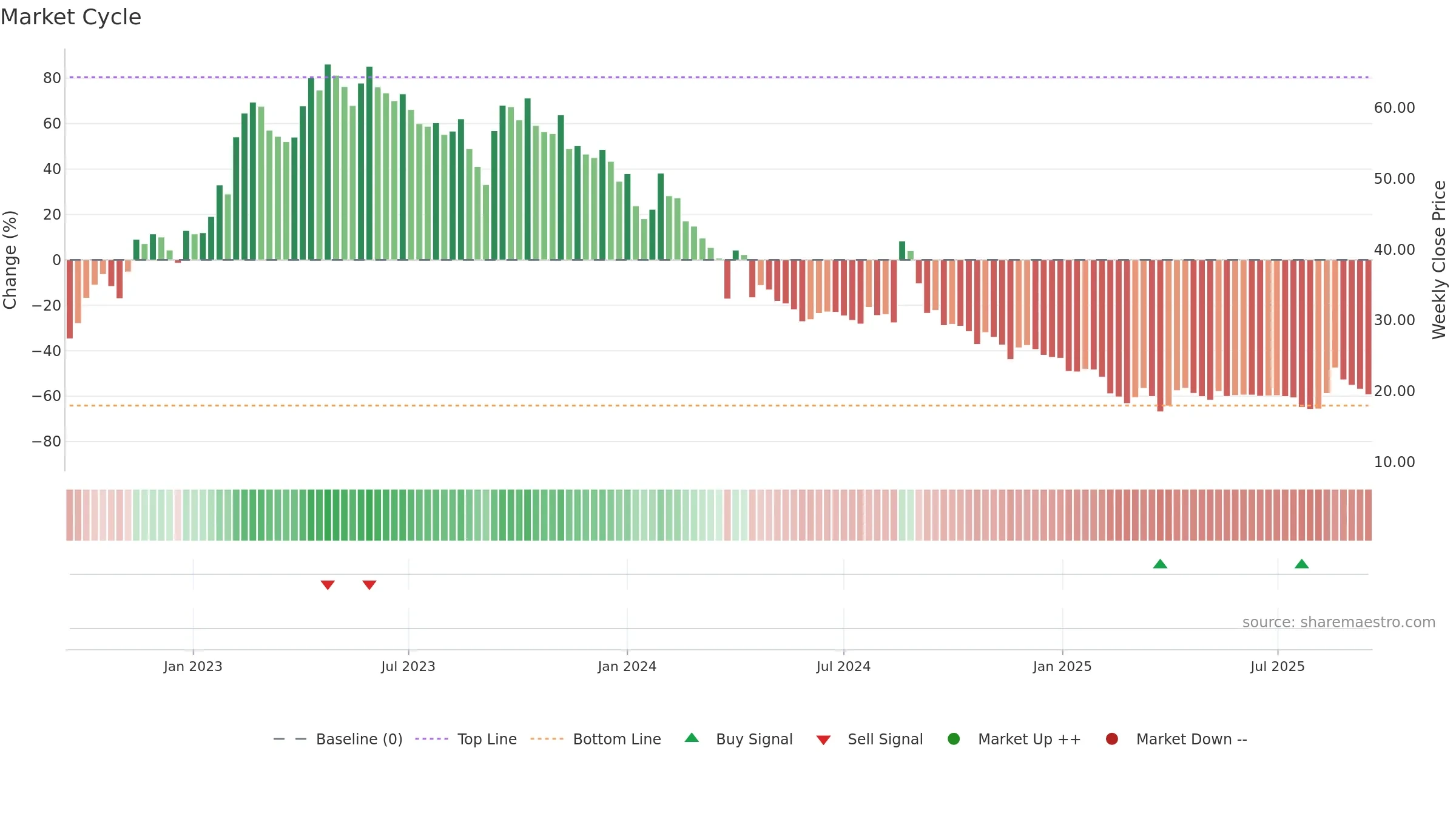Toggle the Sell Signal legend entry
1456x819 pixels.
coord(869,739)
